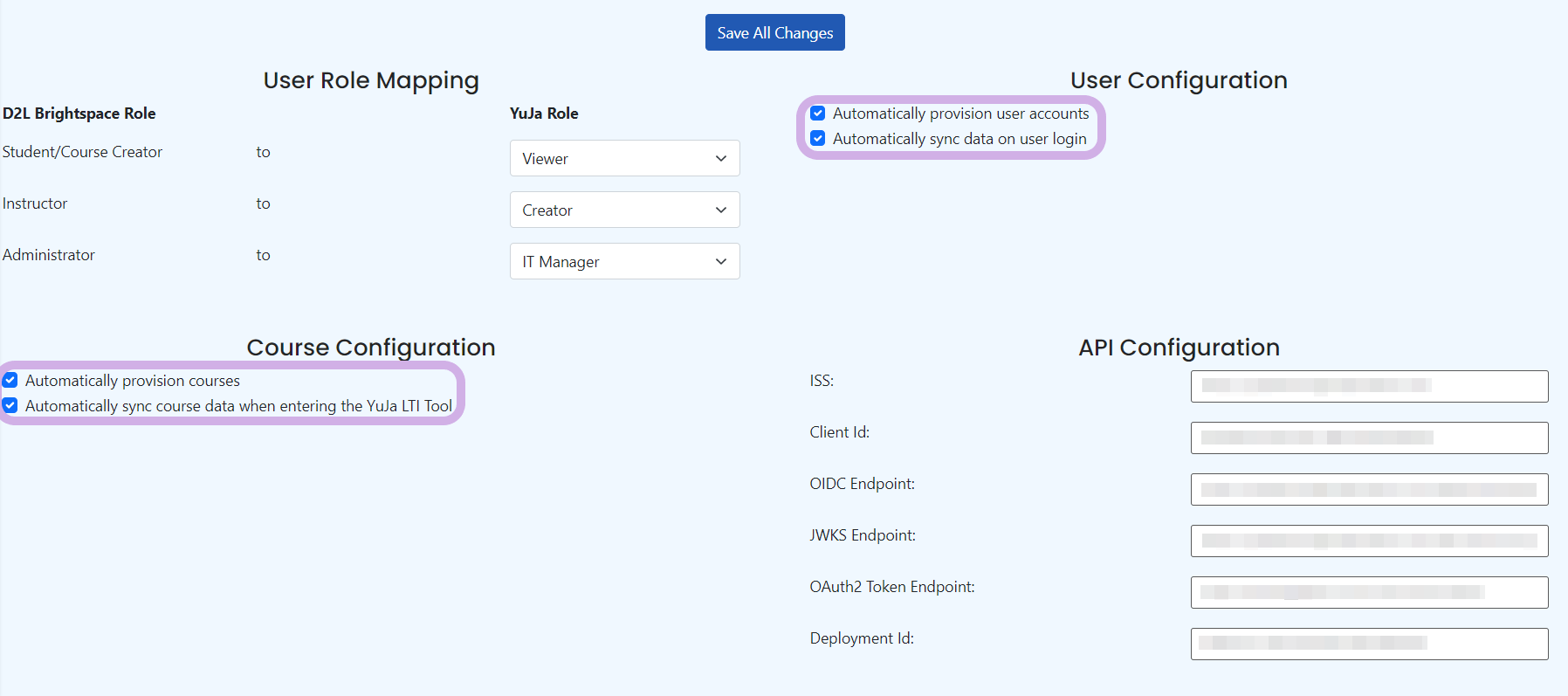Select the Deployment Id label
This screenshot has width=1568, height=696.
[x=862, y=638]
